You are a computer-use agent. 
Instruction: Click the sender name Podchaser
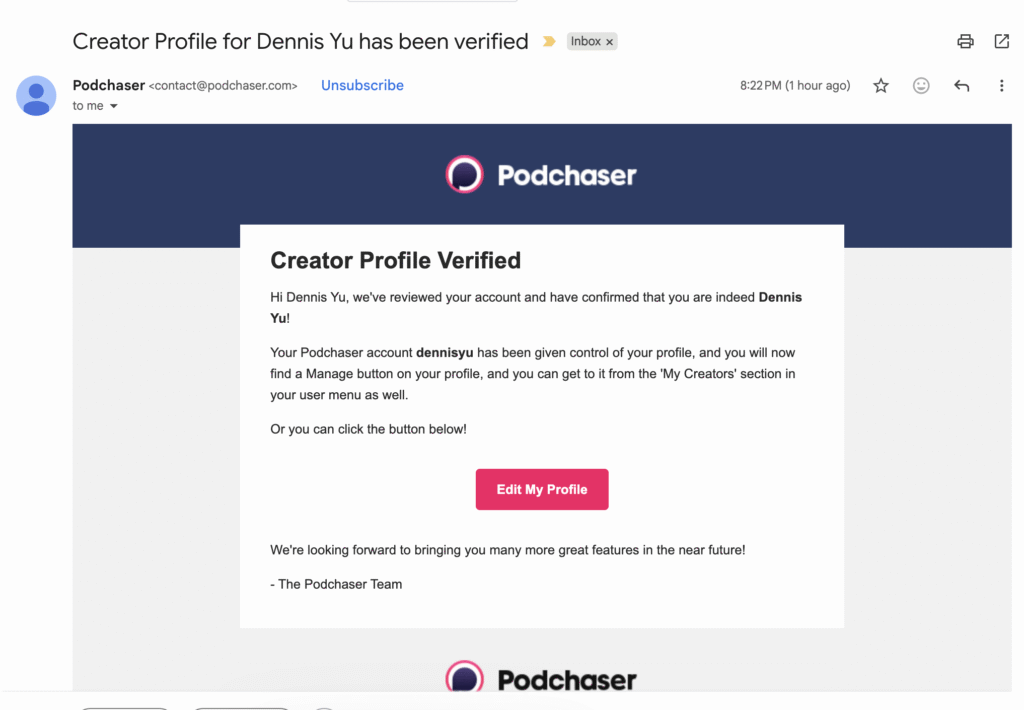click(108, 85)
